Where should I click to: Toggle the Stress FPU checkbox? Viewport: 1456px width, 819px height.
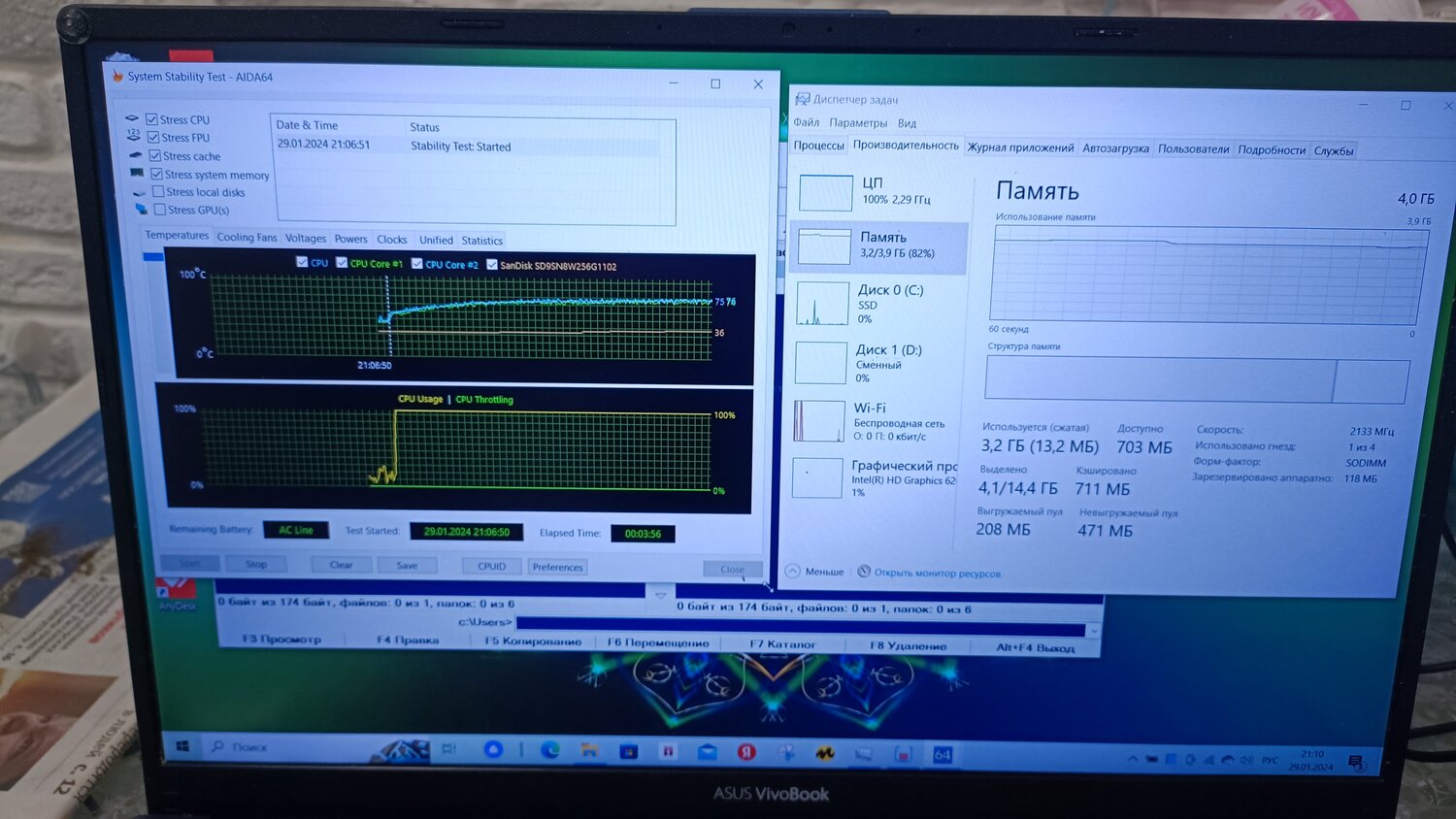tap(153, 137)
